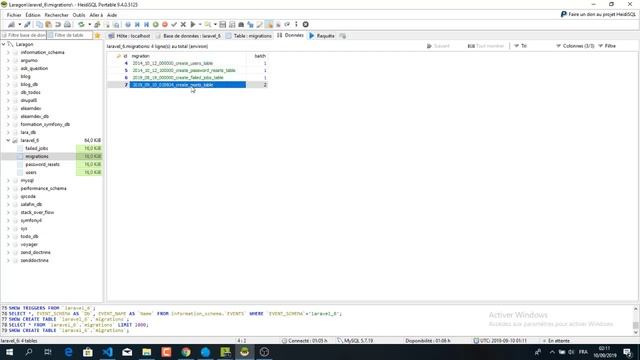Screen dimensions: 640x360
Task: Open the Fichier menu
Action: [14, 15]
